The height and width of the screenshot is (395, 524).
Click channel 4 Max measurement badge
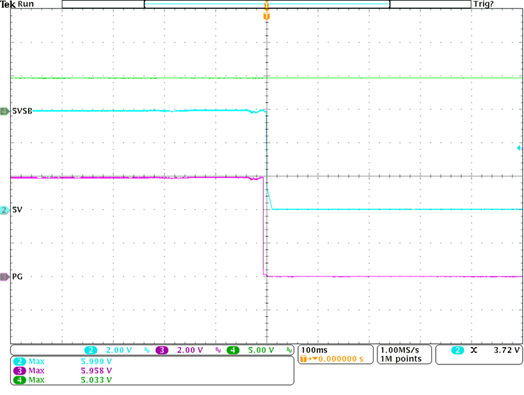[x=19, y=380]
